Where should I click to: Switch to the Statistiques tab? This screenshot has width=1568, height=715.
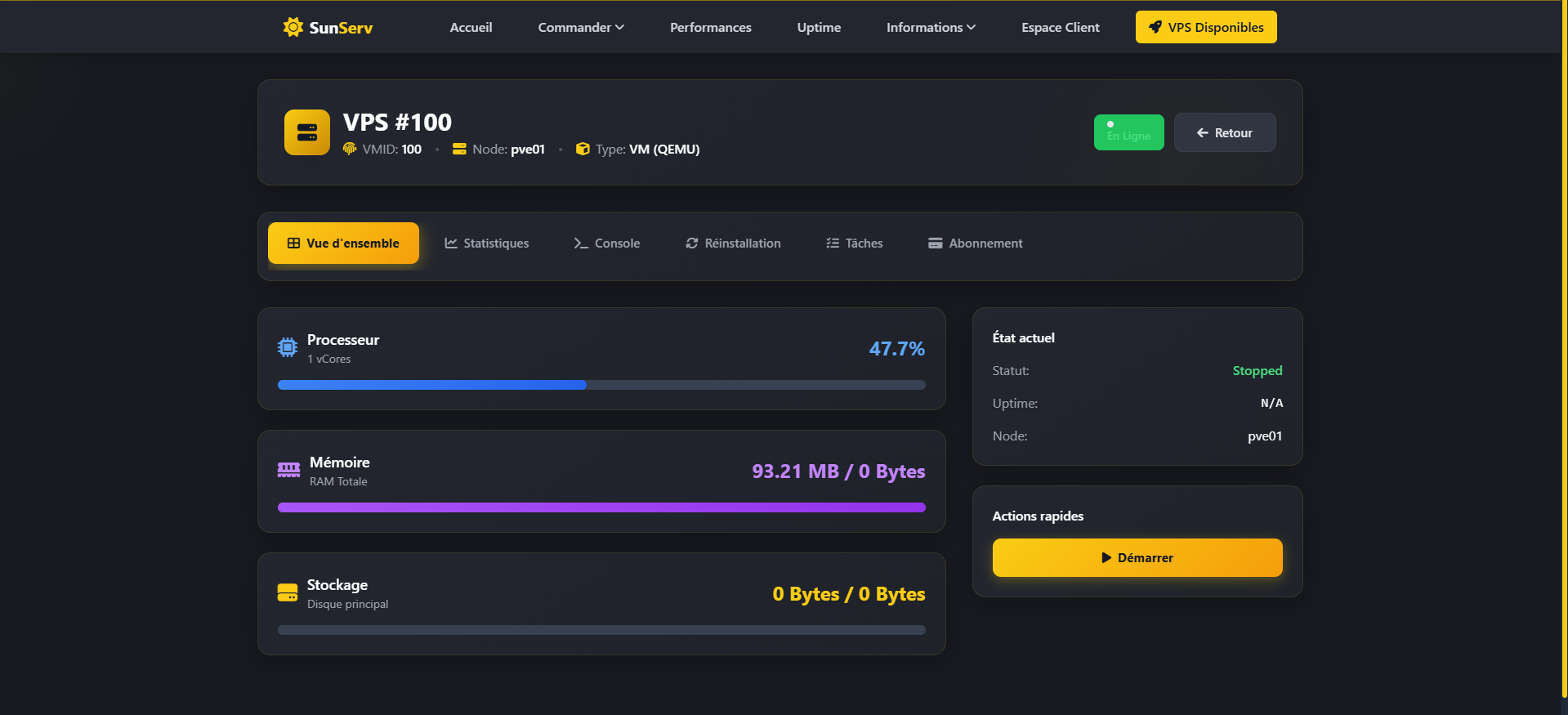(x=487, y=244)
